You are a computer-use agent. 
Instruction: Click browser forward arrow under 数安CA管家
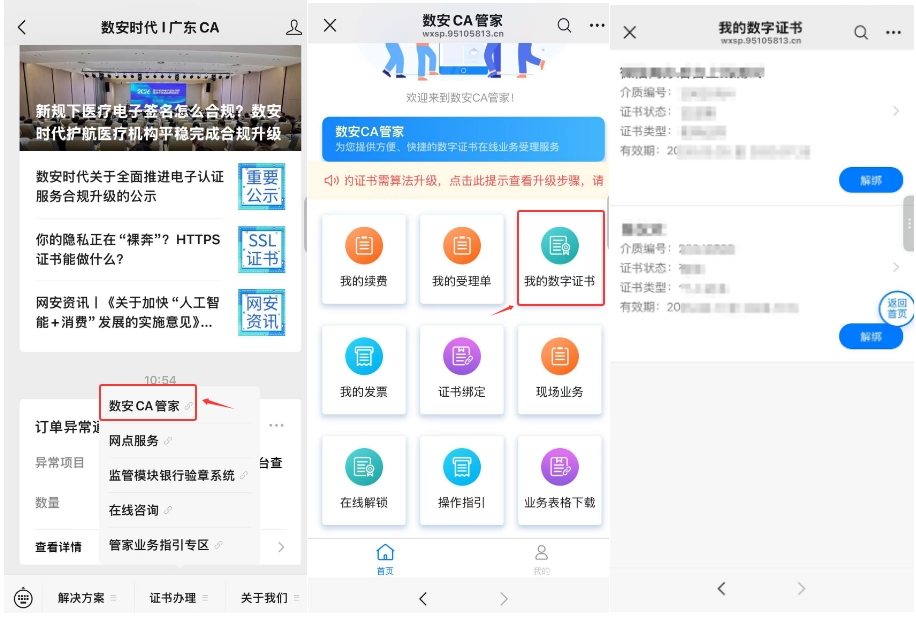[504, 598]
